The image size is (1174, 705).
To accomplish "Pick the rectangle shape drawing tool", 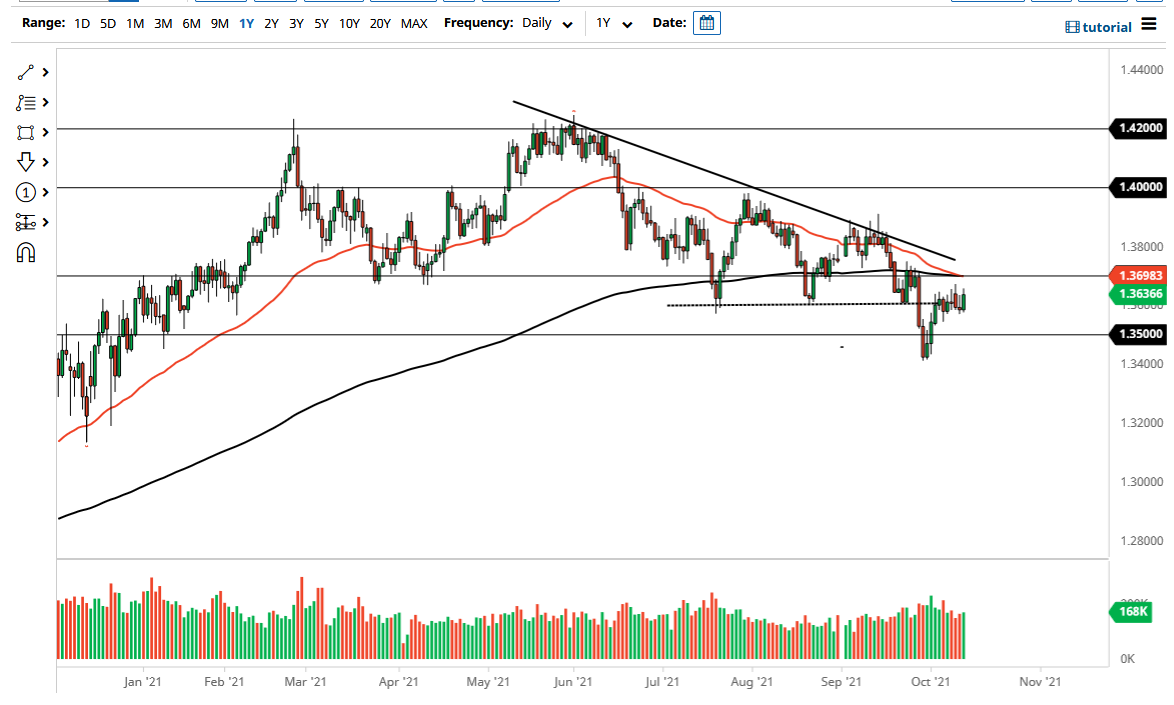I will (25, 132).
